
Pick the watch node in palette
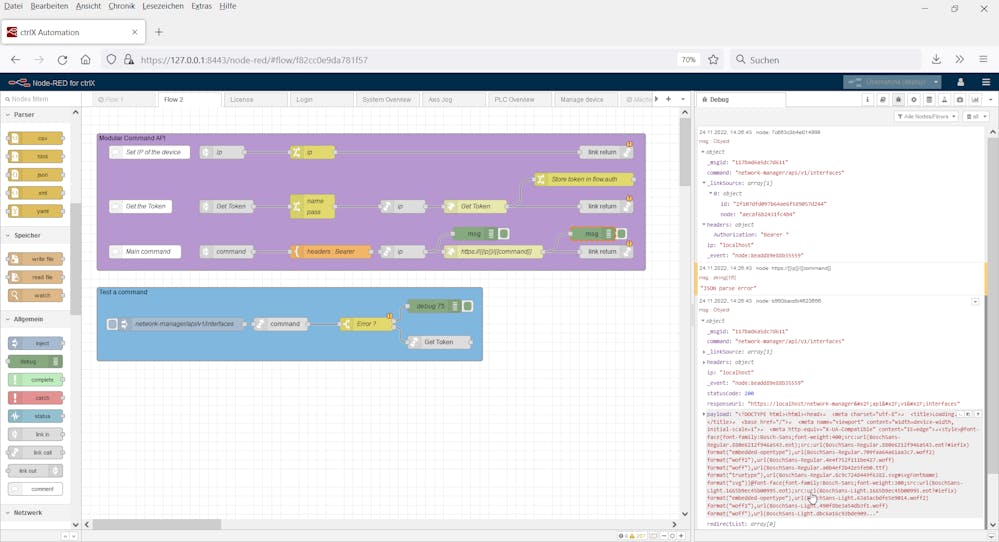click(36, 295)
